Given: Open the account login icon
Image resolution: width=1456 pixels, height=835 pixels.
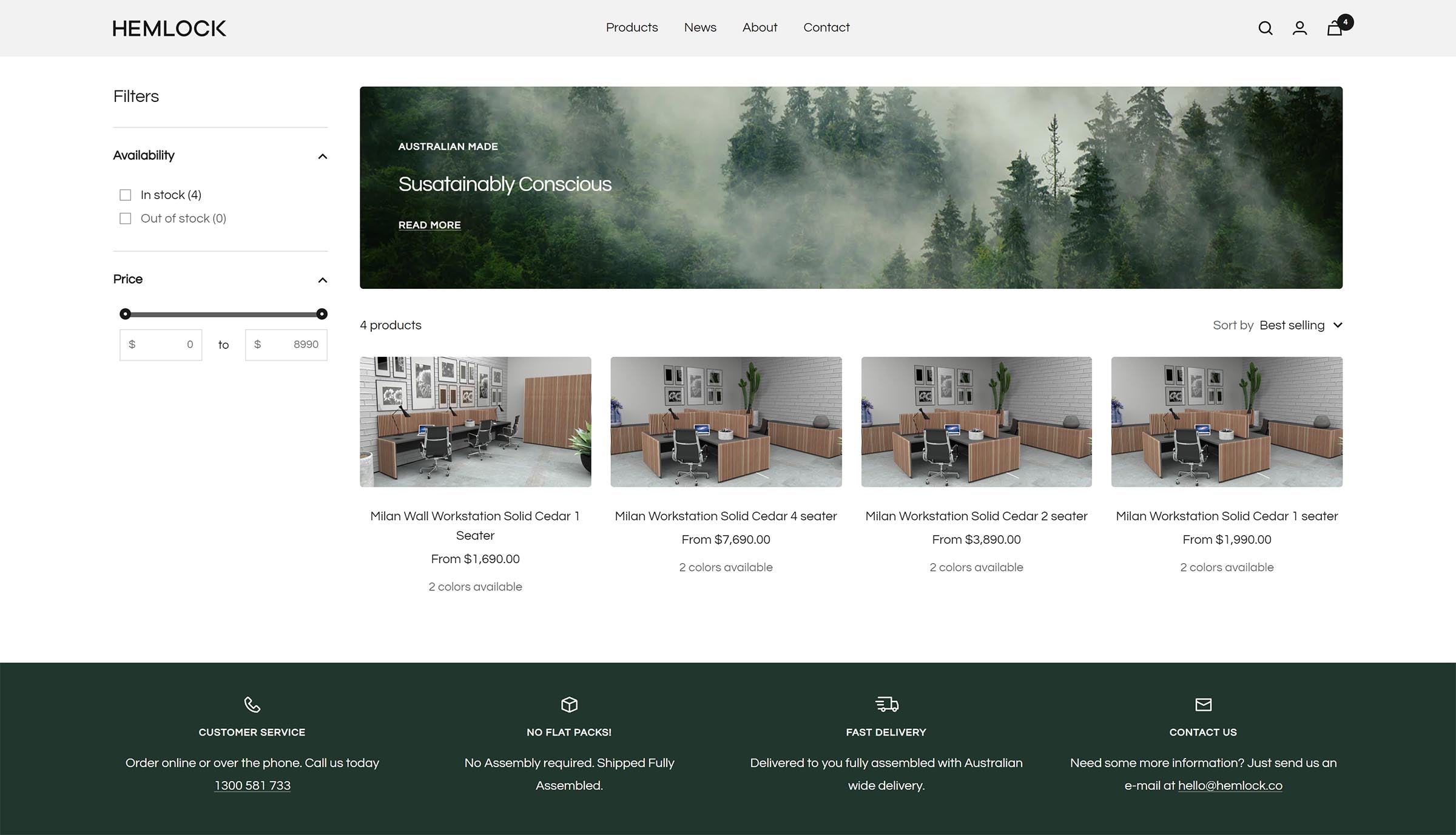Looking at the screenshot, I should pos(1299,28).
